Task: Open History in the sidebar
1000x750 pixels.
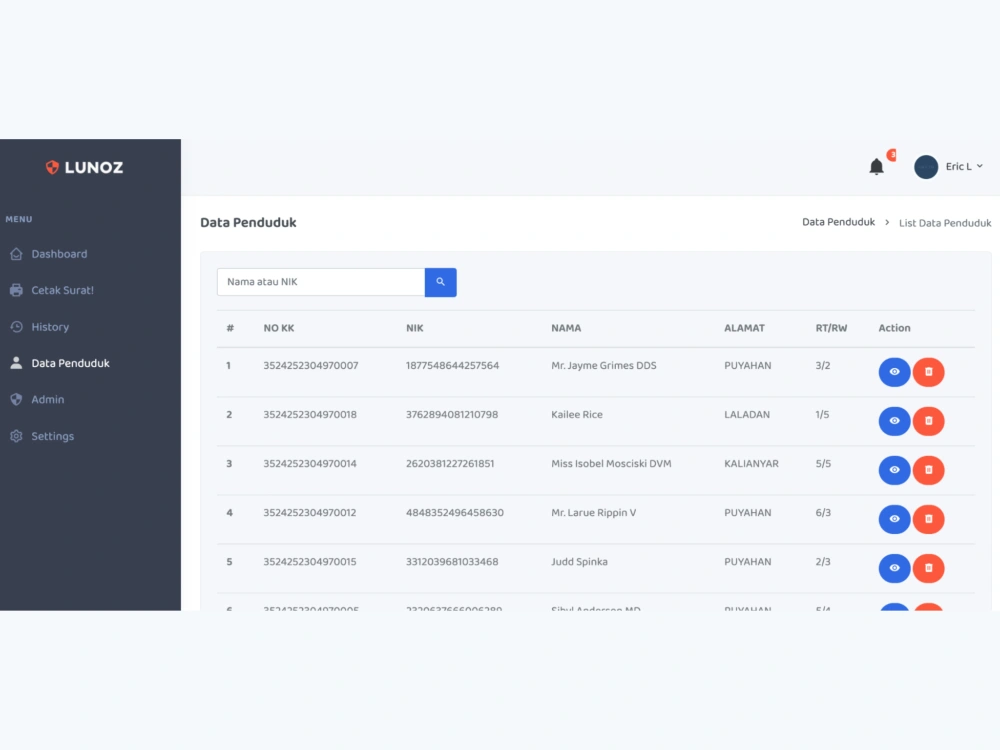Action: coord(50,327)
